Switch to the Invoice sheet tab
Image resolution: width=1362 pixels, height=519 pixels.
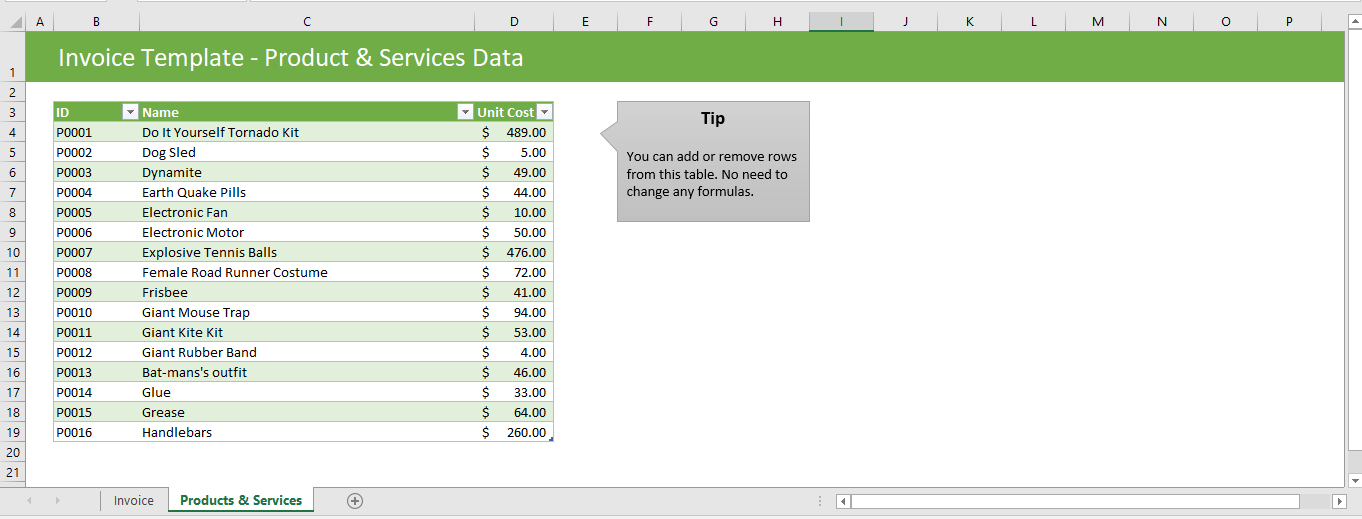(133, 500)
